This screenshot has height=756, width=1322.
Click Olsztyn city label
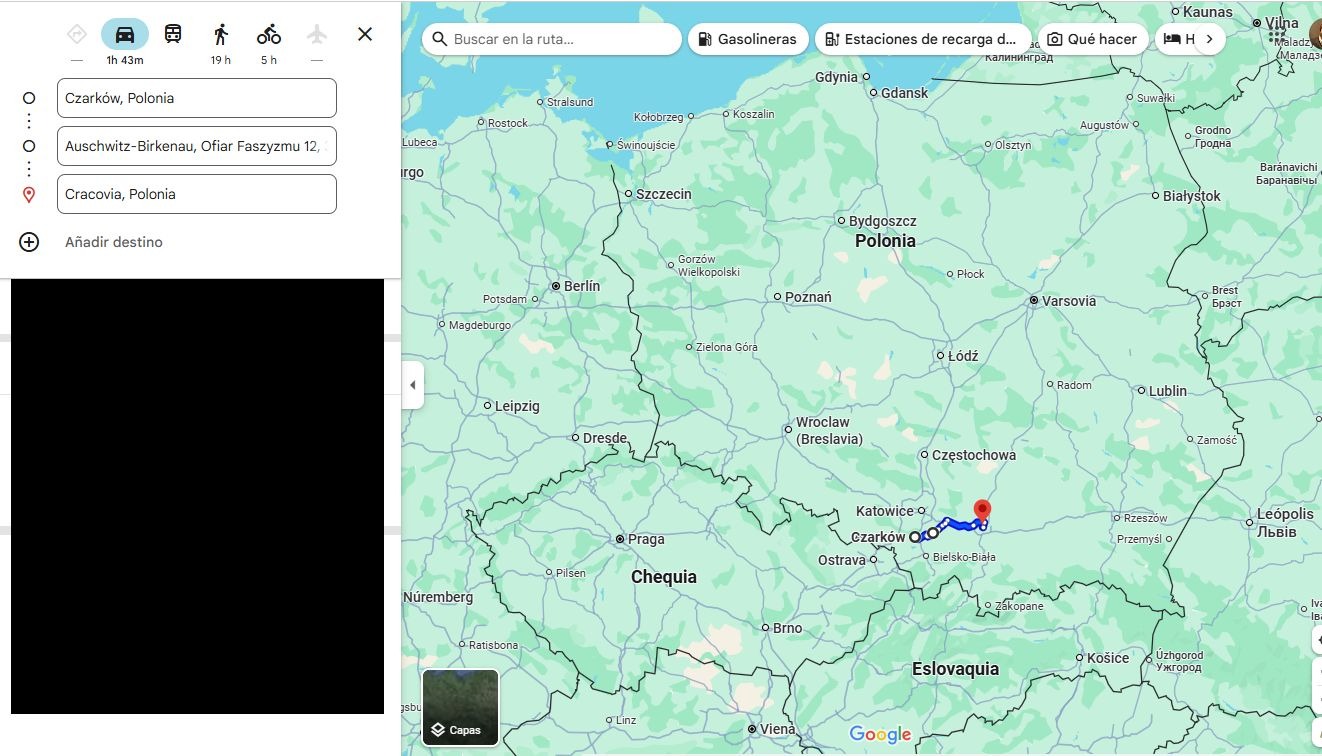tap(1013, 145)
